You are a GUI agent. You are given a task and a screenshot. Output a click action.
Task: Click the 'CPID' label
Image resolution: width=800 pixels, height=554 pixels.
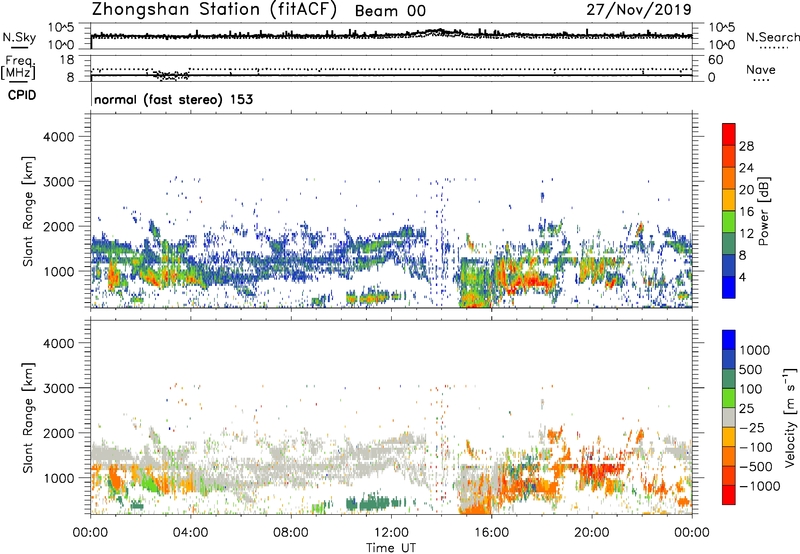[22, 95]
